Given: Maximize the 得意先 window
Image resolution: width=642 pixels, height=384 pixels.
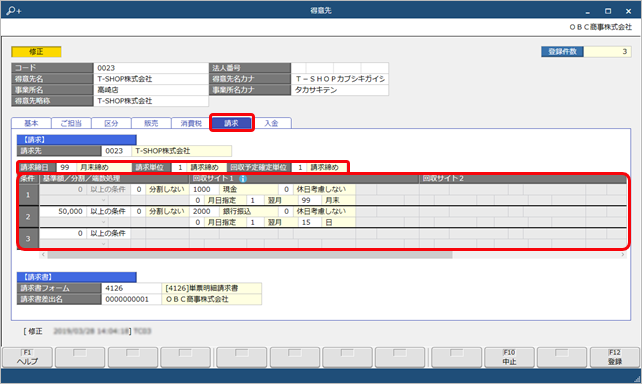Looking at the screenshot, I should point(608,11).
